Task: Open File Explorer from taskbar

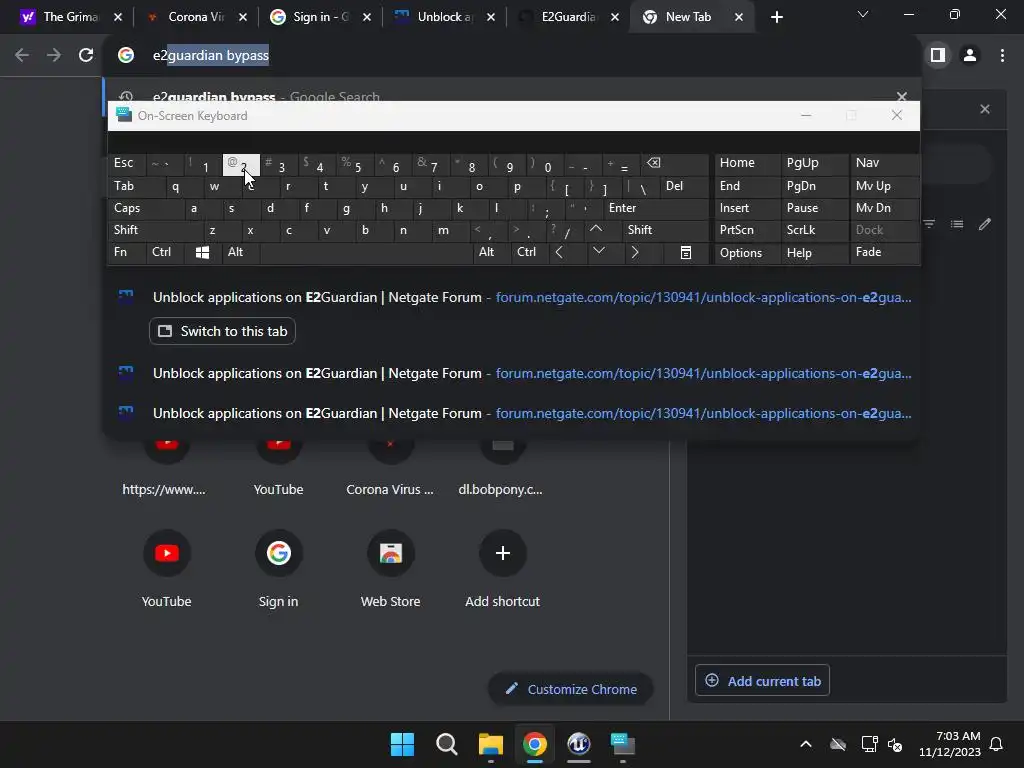Action: point(490,744)
